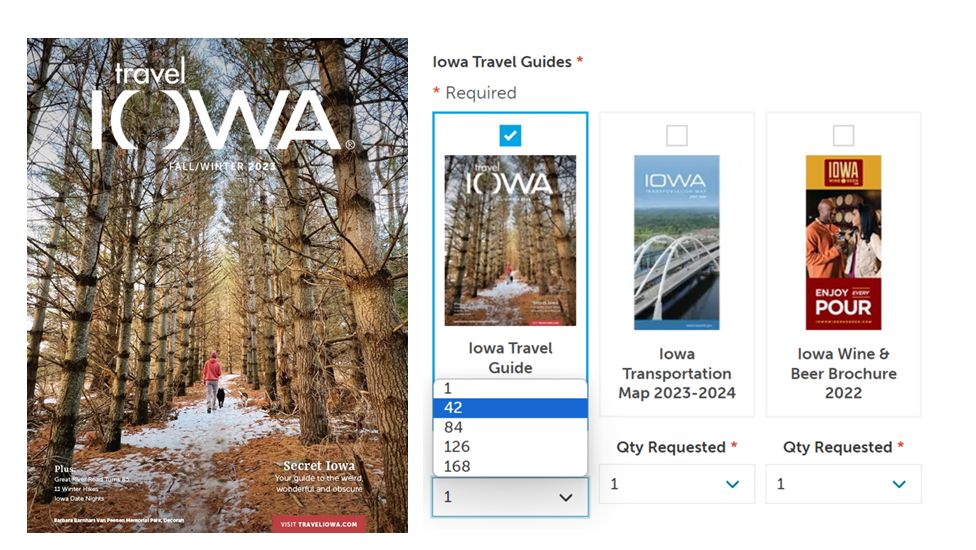Click the Enjoy Every Pour brochure thumbnail
The height and width of the screenshot is (550, 976).
tap(843, 242)
